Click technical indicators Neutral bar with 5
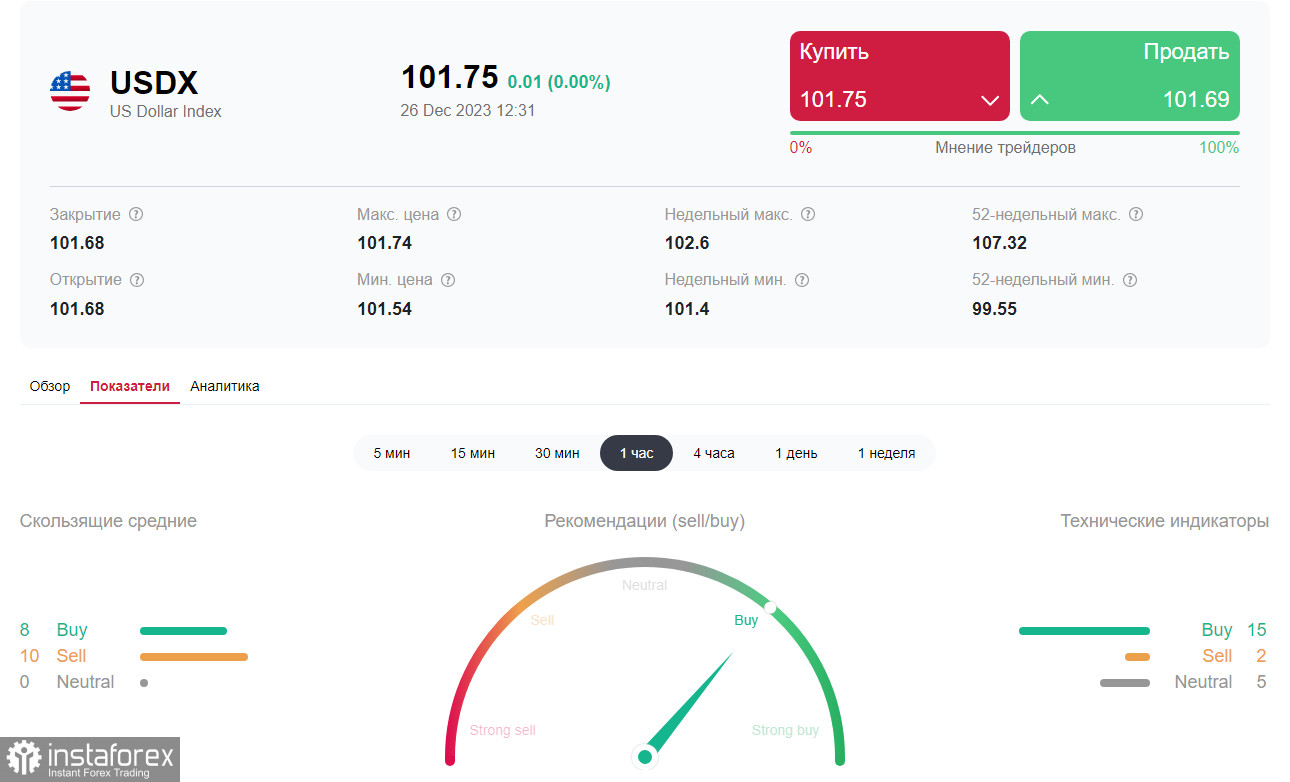The height and width of the screenshot is (782, 1290). tap(1125, 683)
